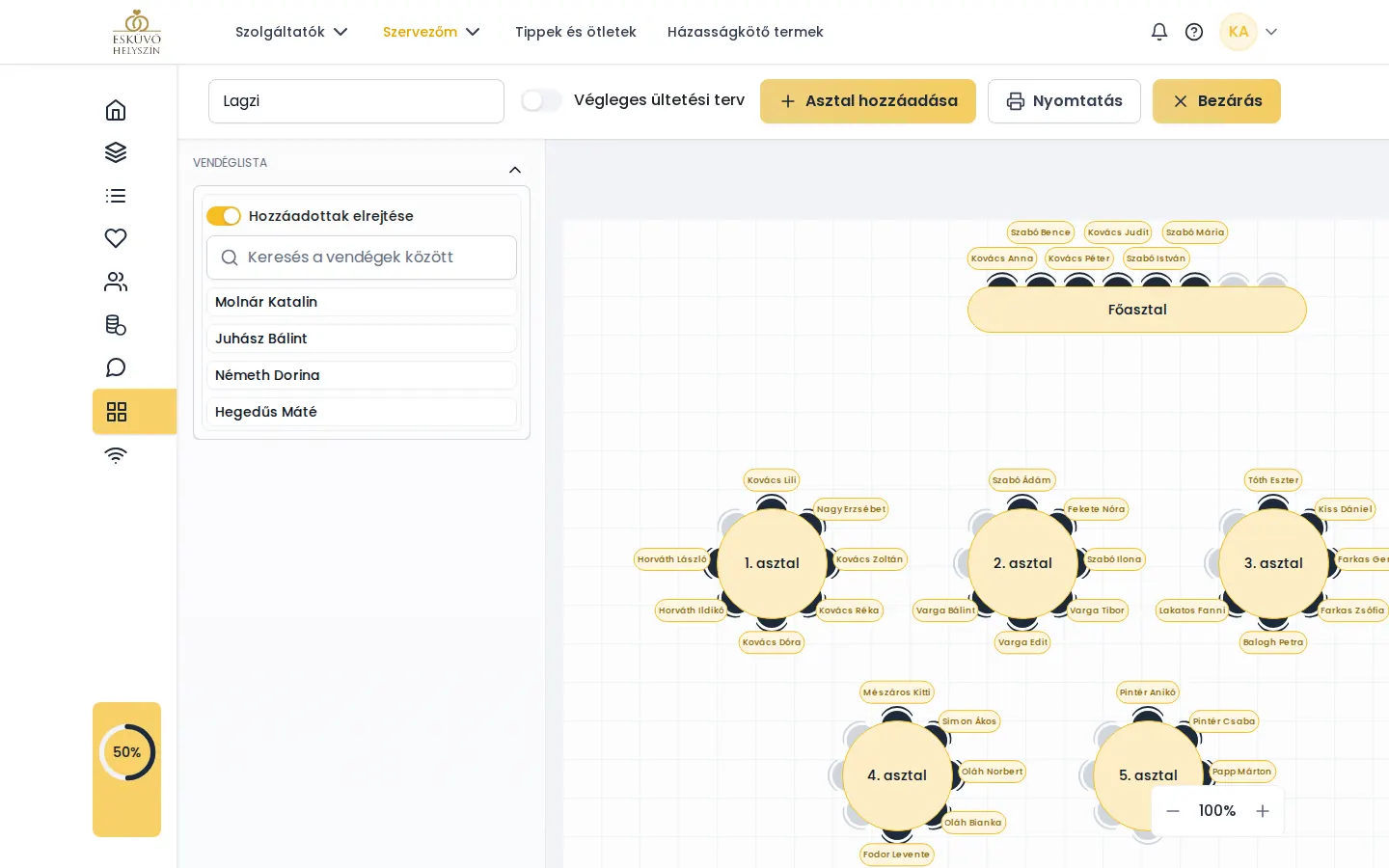1389x868 pixels.
Task: Select the 1. asztal round table
Action: click(x=772, y=563)
